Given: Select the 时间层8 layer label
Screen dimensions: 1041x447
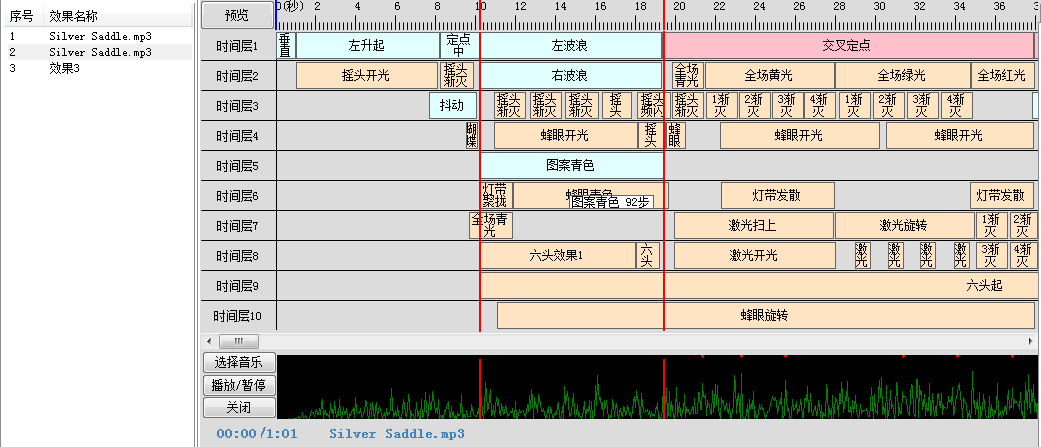Looking at the screenshot, I should 238,256.
